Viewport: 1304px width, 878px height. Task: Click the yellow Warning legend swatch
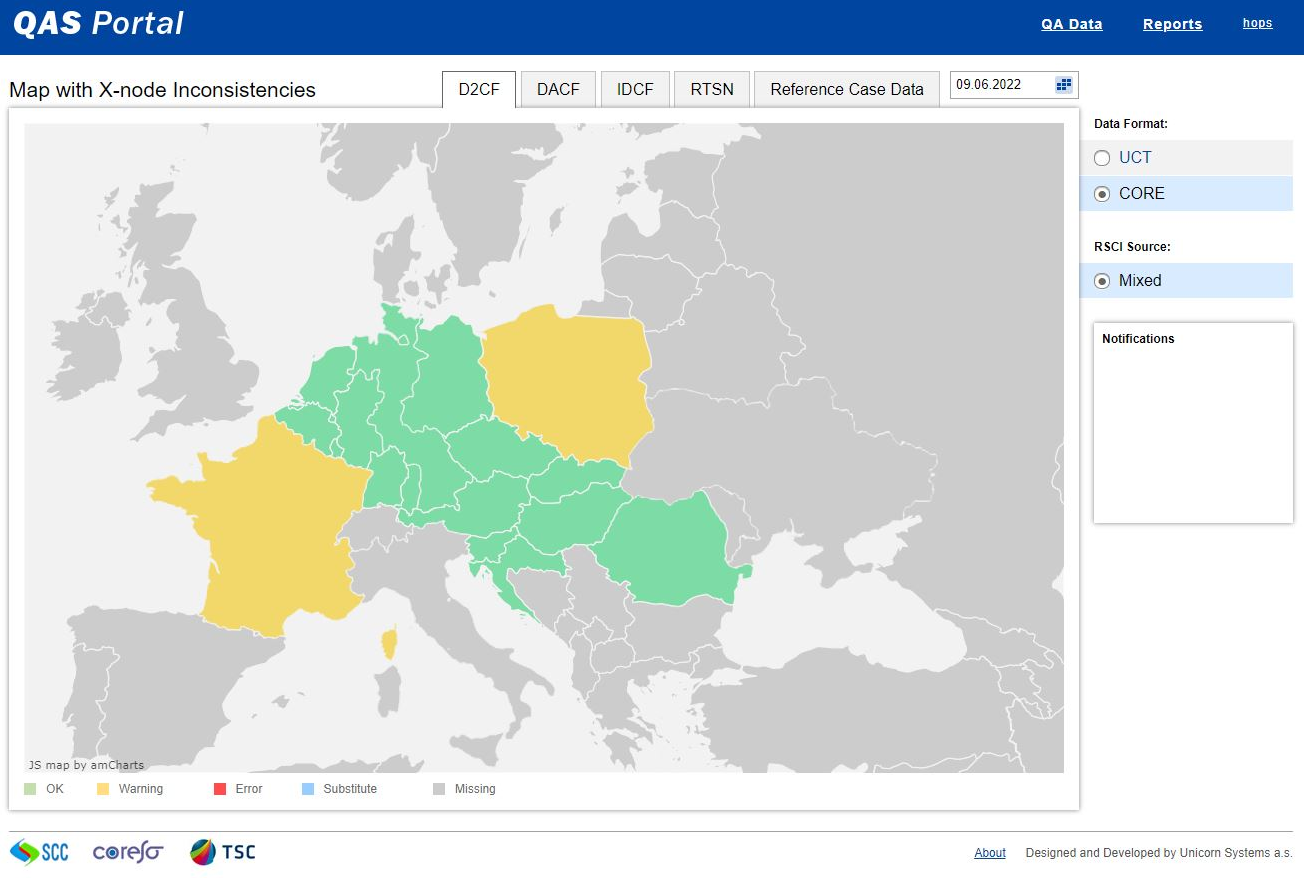point(103,789)
